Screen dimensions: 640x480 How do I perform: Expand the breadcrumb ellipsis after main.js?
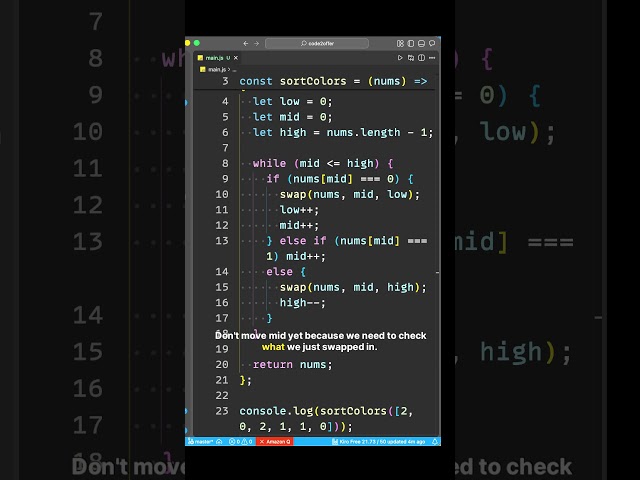(234, 70)
